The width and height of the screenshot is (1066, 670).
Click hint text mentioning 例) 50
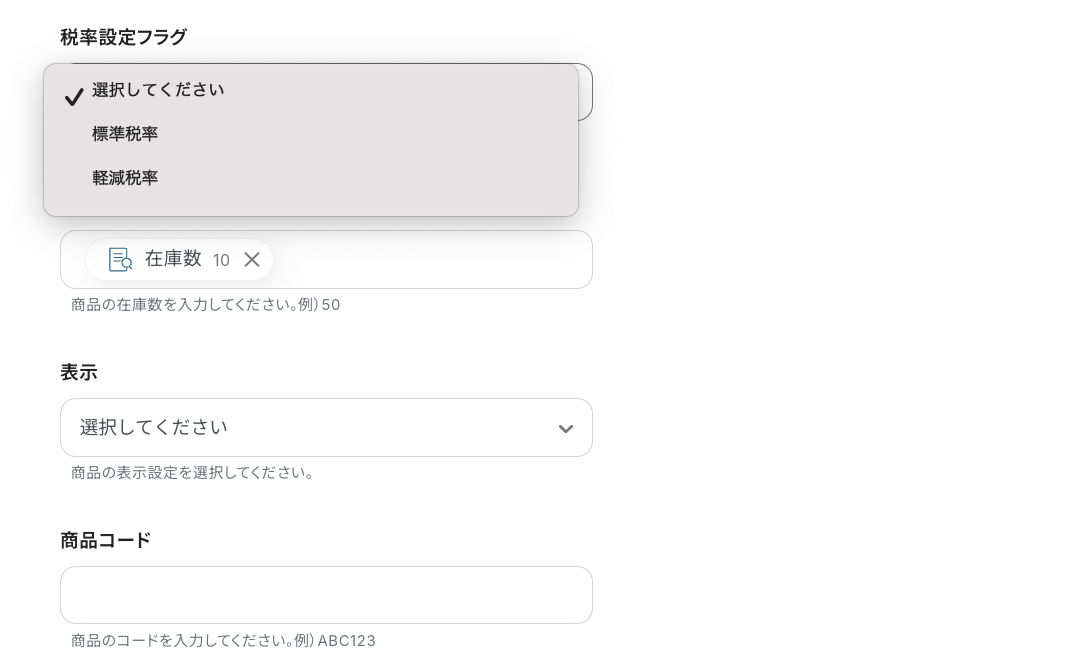(x=205, y=305)
